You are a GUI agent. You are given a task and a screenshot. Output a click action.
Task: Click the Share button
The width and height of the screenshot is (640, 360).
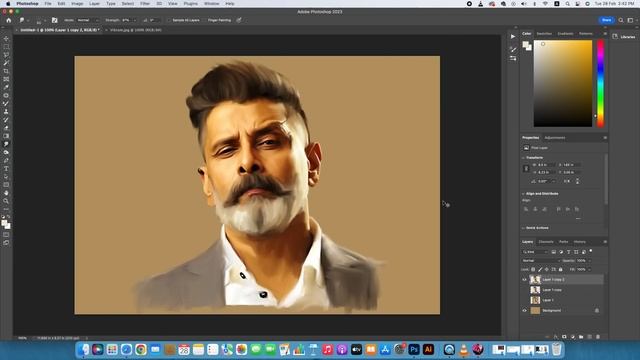tap(607, 20)
